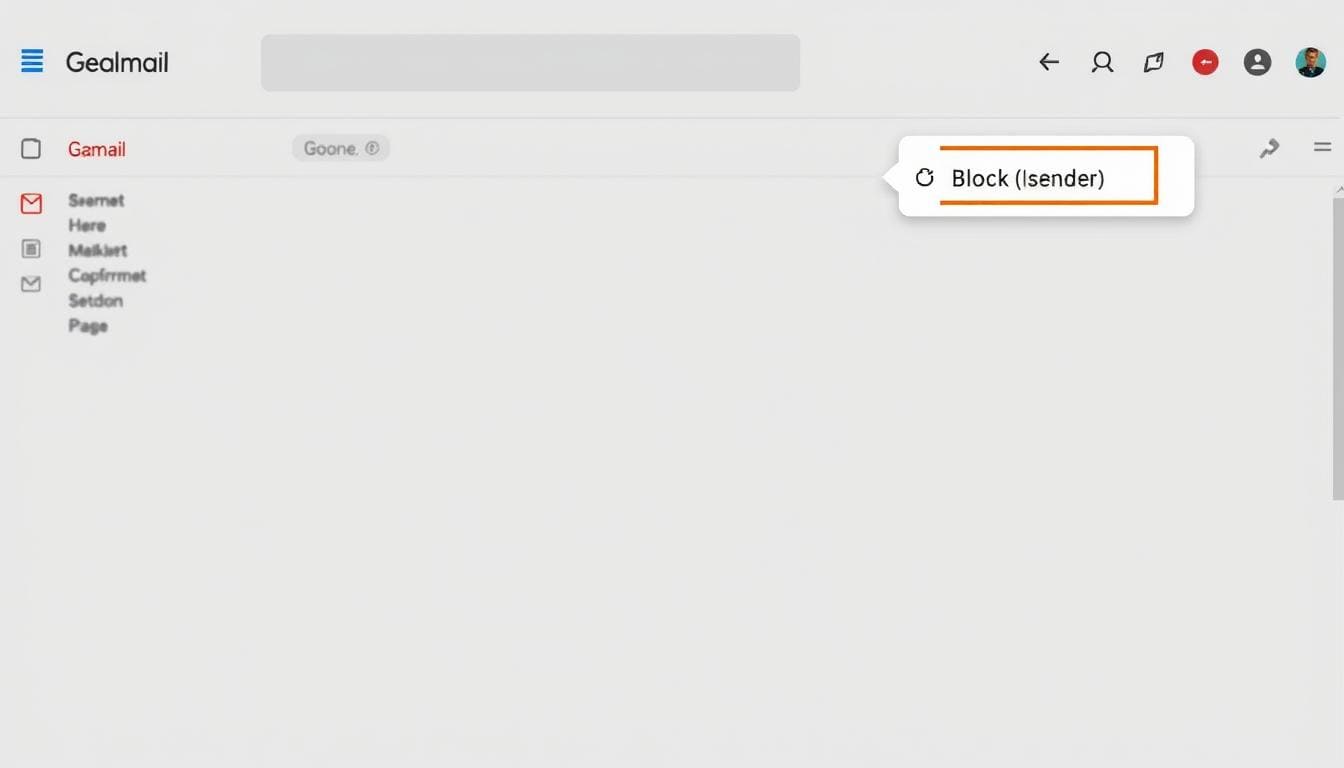Click the red Gamail label

97,149
